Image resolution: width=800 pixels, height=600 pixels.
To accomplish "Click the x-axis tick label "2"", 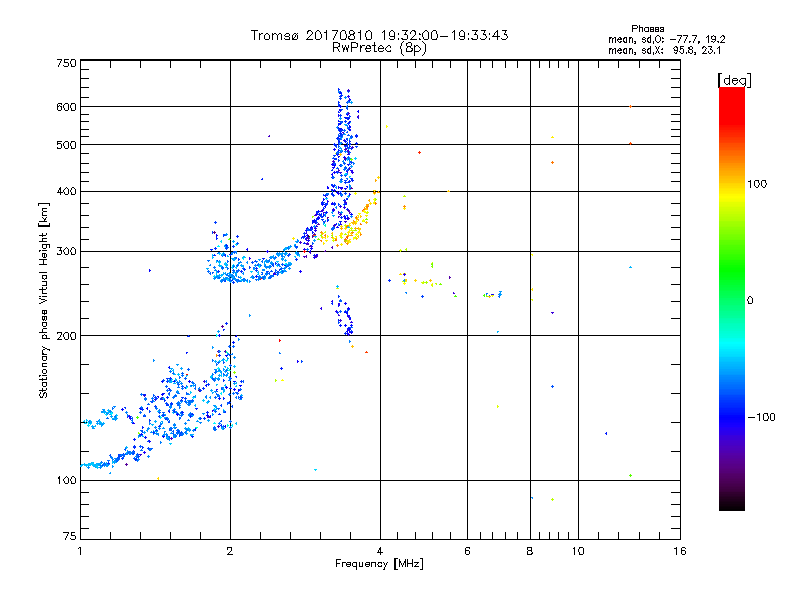I will click(230, 551).
